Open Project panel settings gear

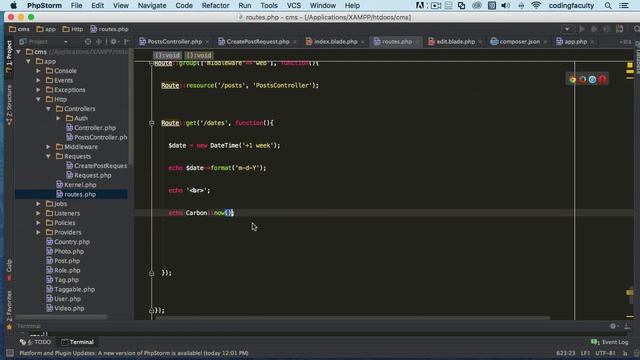(114, 42)
